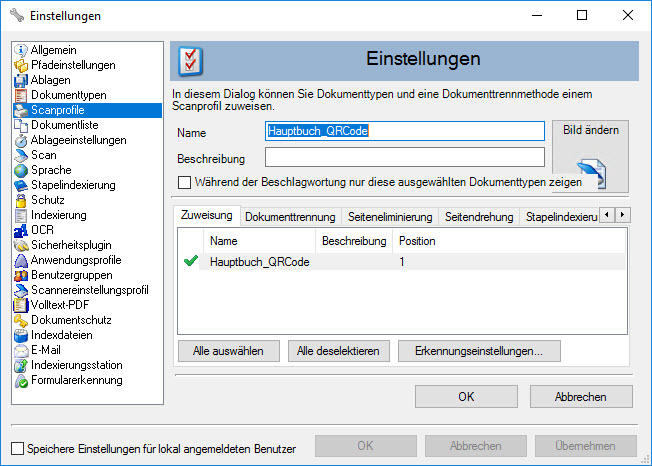The width and height of the screenshot is (652, 466).
Task: Open the Seitendrehung tab
Action: coord(479,217)
